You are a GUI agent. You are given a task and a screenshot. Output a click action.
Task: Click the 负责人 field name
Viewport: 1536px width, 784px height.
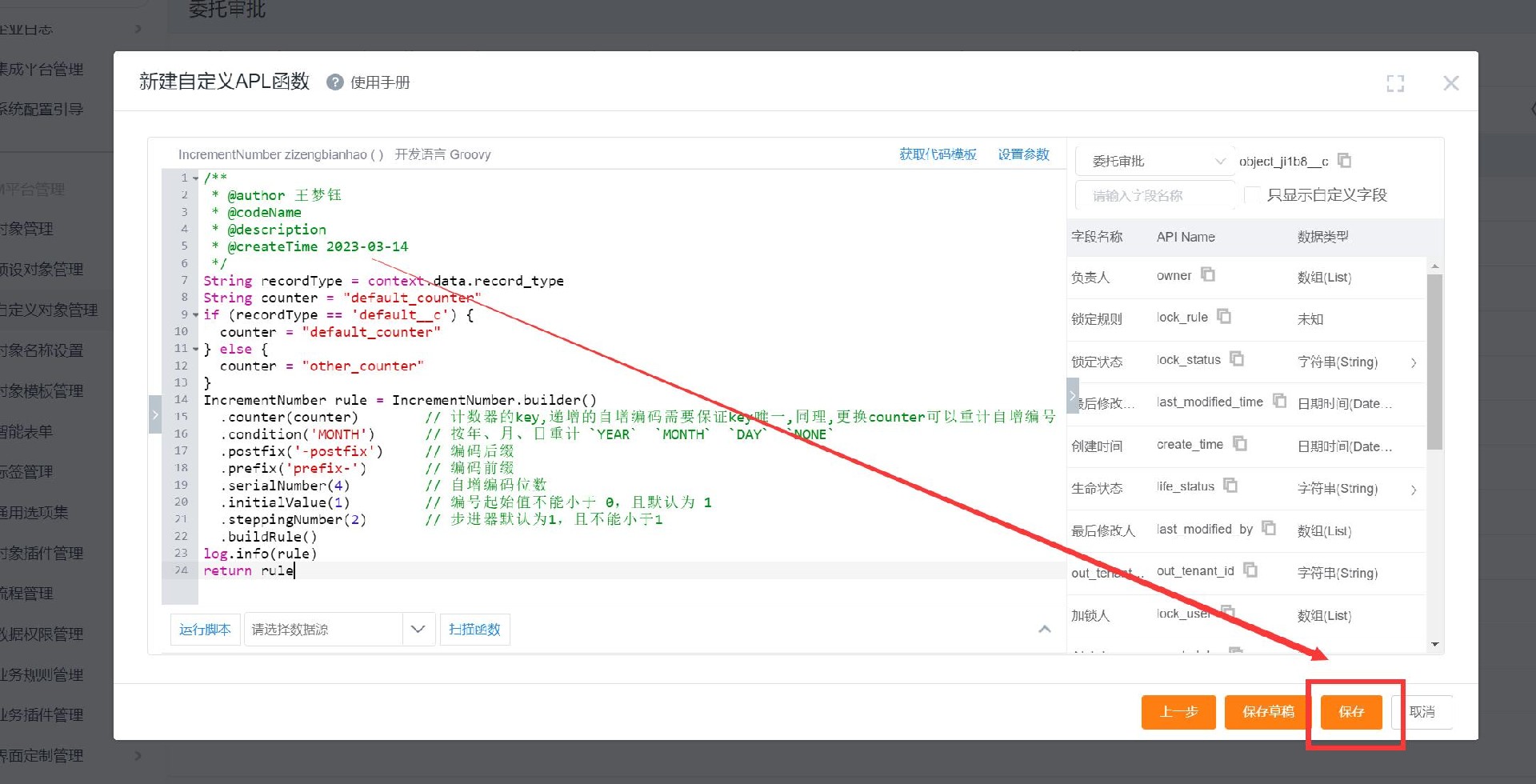point(1090,278)
